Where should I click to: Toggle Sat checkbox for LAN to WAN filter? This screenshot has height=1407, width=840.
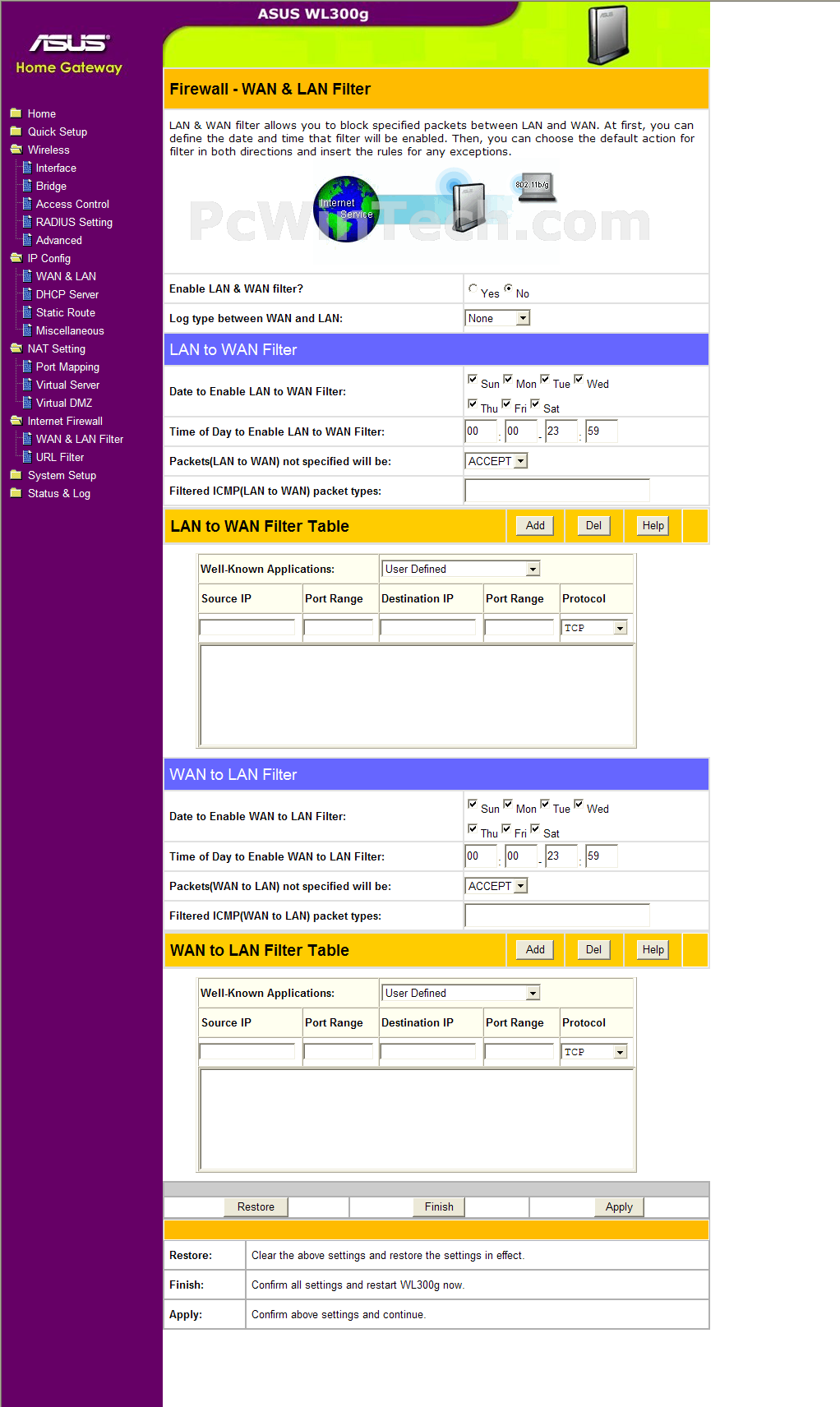[x=535, y=404]
